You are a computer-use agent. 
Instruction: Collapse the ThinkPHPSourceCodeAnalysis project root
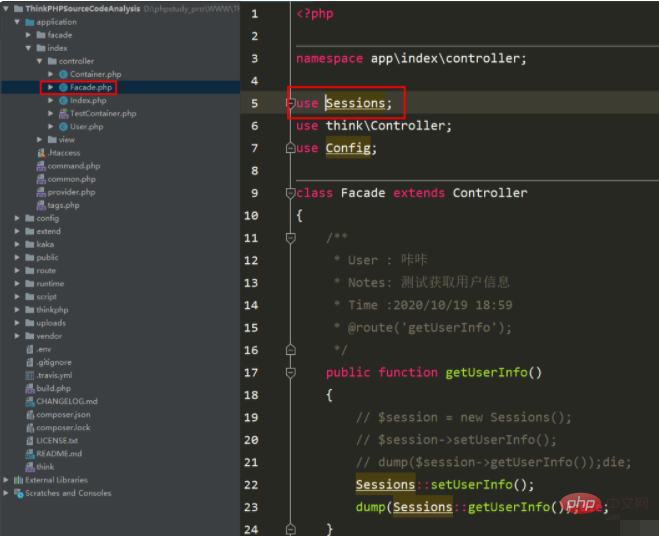[6, 8]
